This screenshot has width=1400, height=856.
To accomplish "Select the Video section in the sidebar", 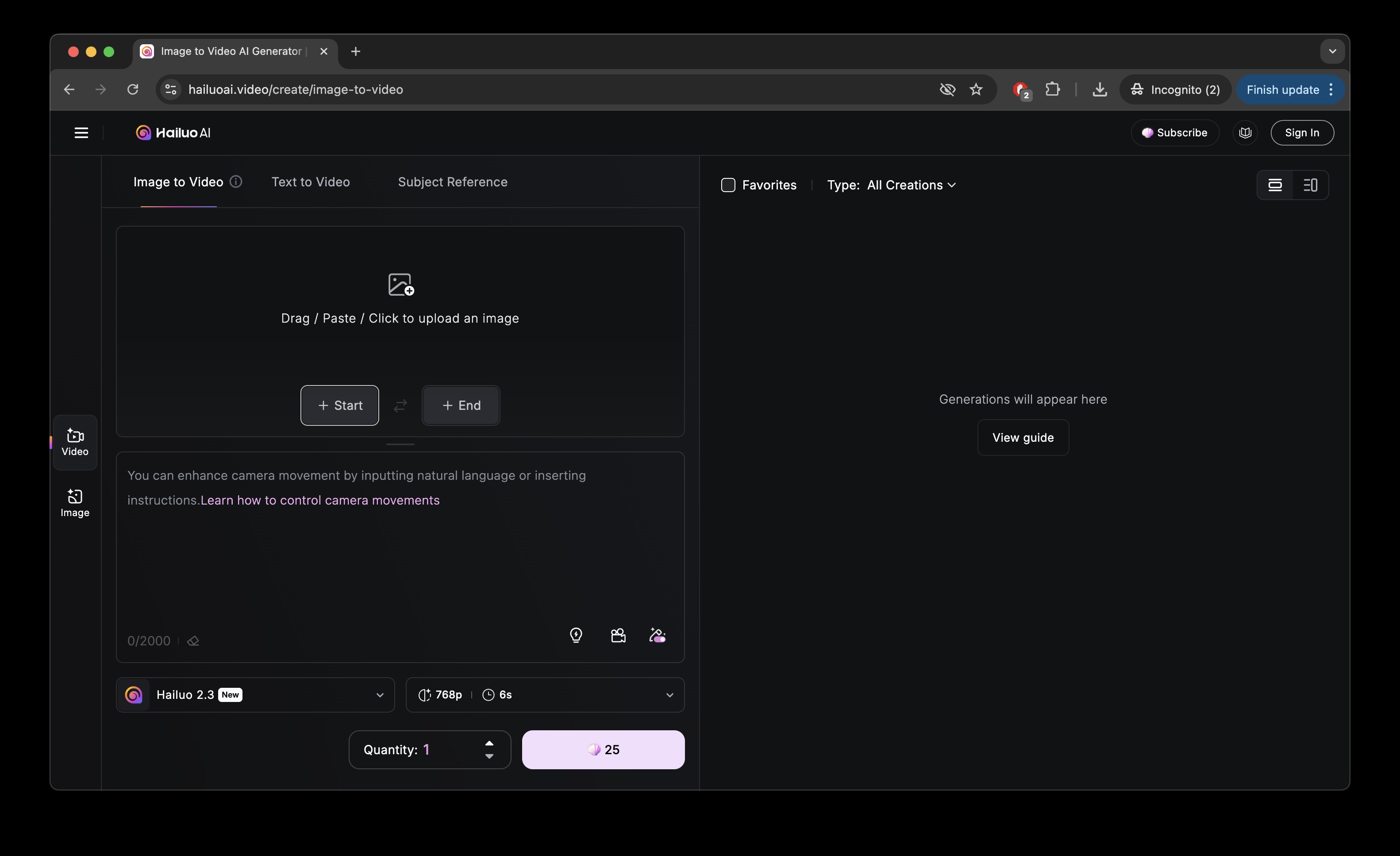I will pos(75,442).
